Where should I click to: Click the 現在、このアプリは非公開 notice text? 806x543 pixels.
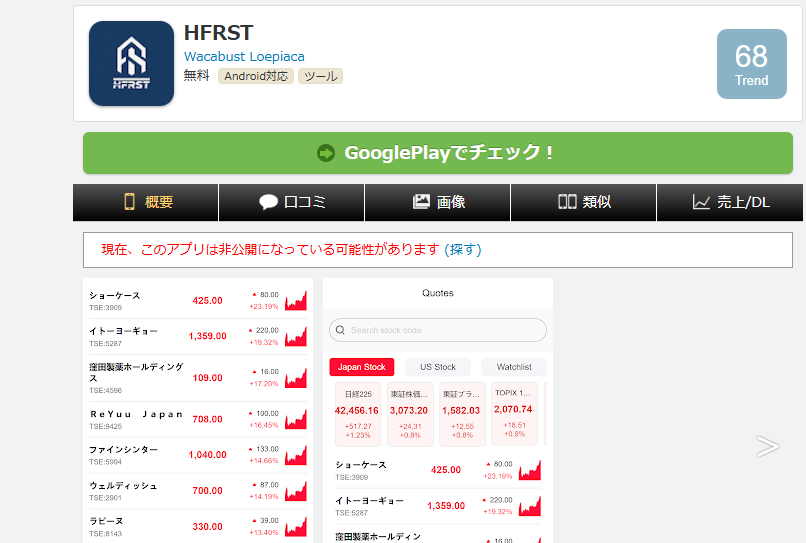point(270,249)
